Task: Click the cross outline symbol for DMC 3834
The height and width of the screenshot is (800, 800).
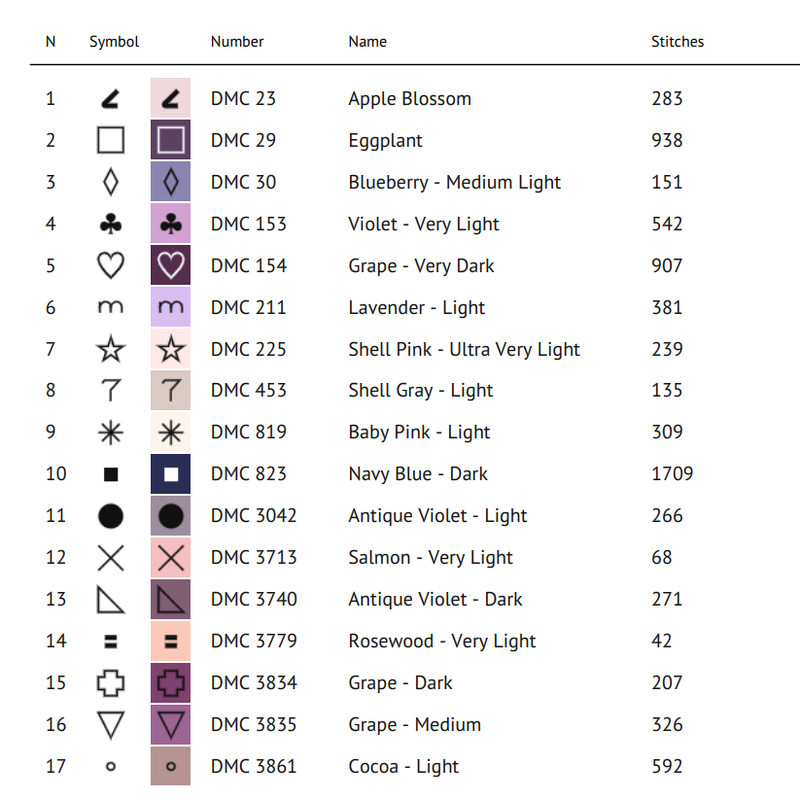Action: (111, 683)
